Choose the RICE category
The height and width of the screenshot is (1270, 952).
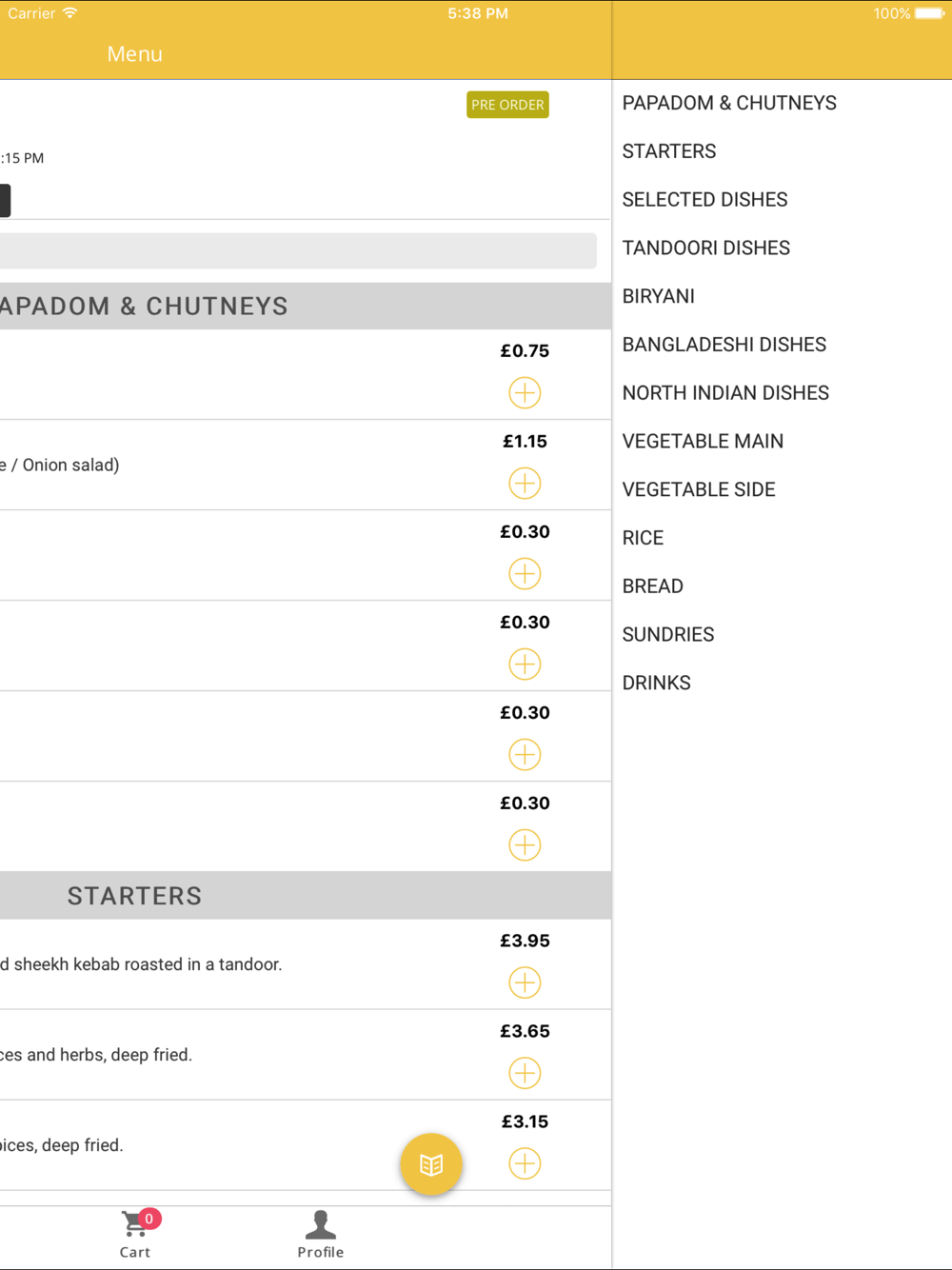coord(644,538)
